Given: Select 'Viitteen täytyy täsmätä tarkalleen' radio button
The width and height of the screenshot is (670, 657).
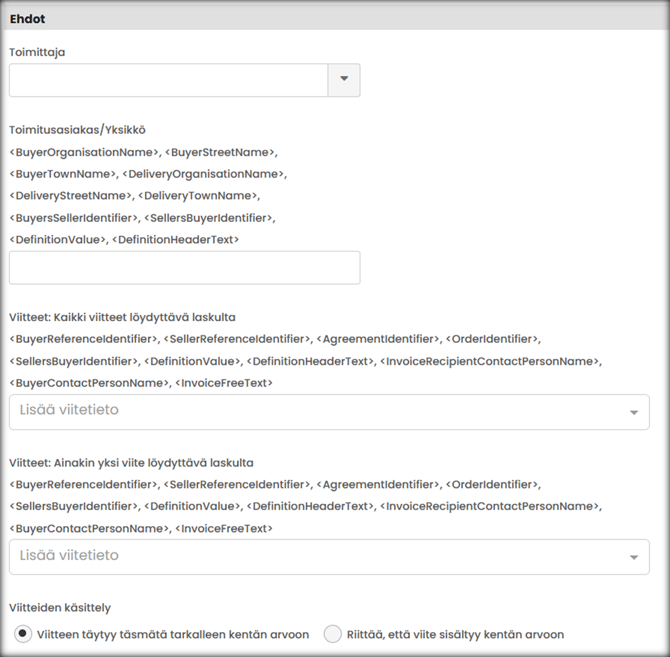Looking at the screenshot, I should coord(22,634).
